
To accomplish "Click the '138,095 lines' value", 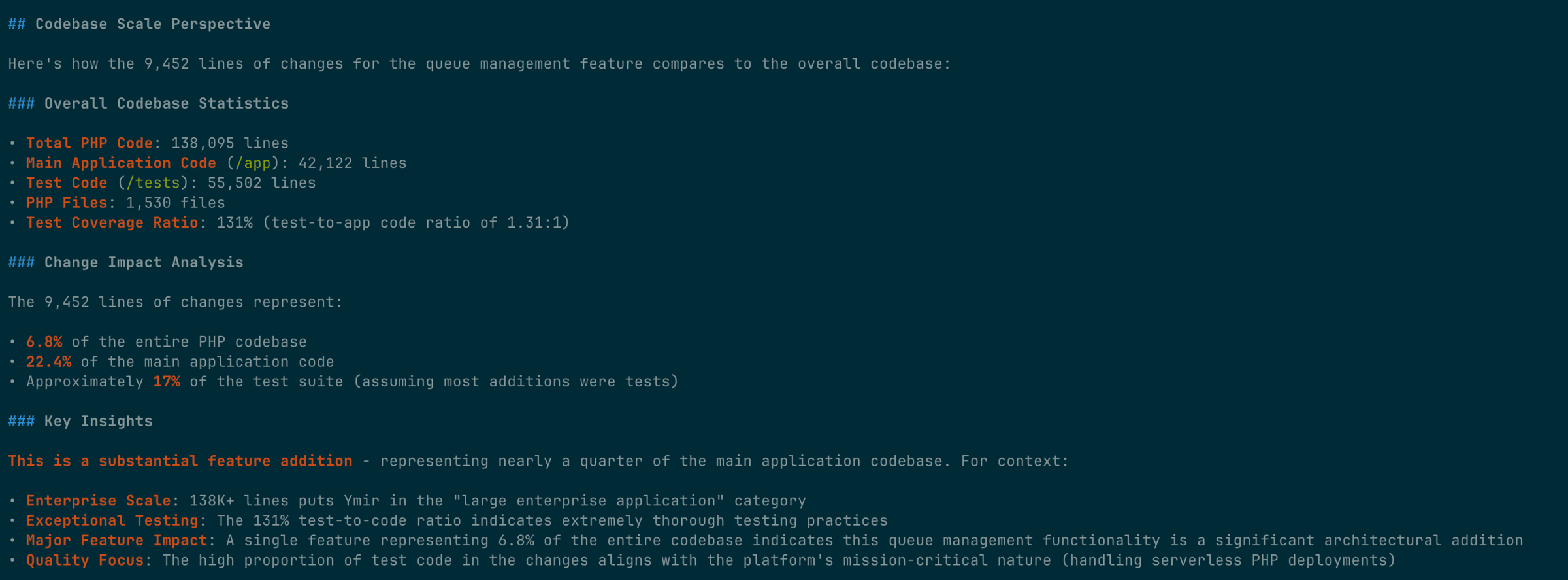I will pos(230,143).
